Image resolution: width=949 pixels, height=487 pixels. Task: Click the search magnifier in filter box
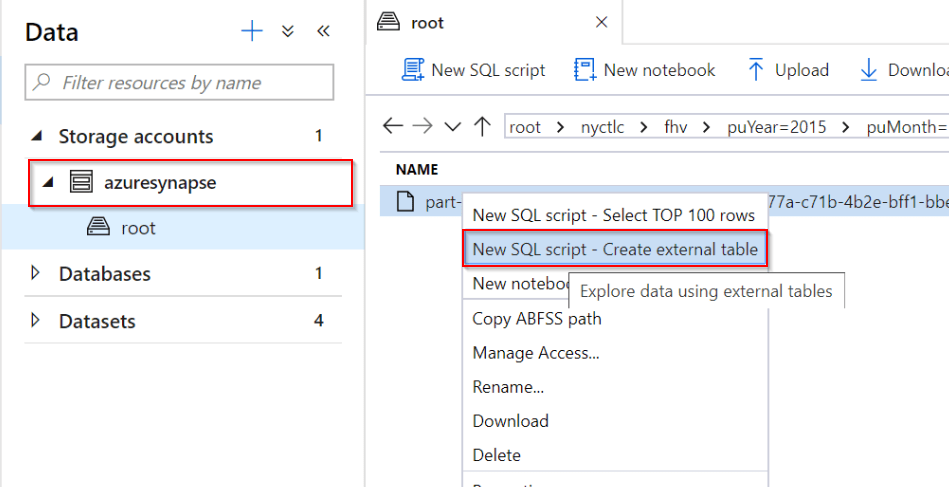tap(41, 82)
